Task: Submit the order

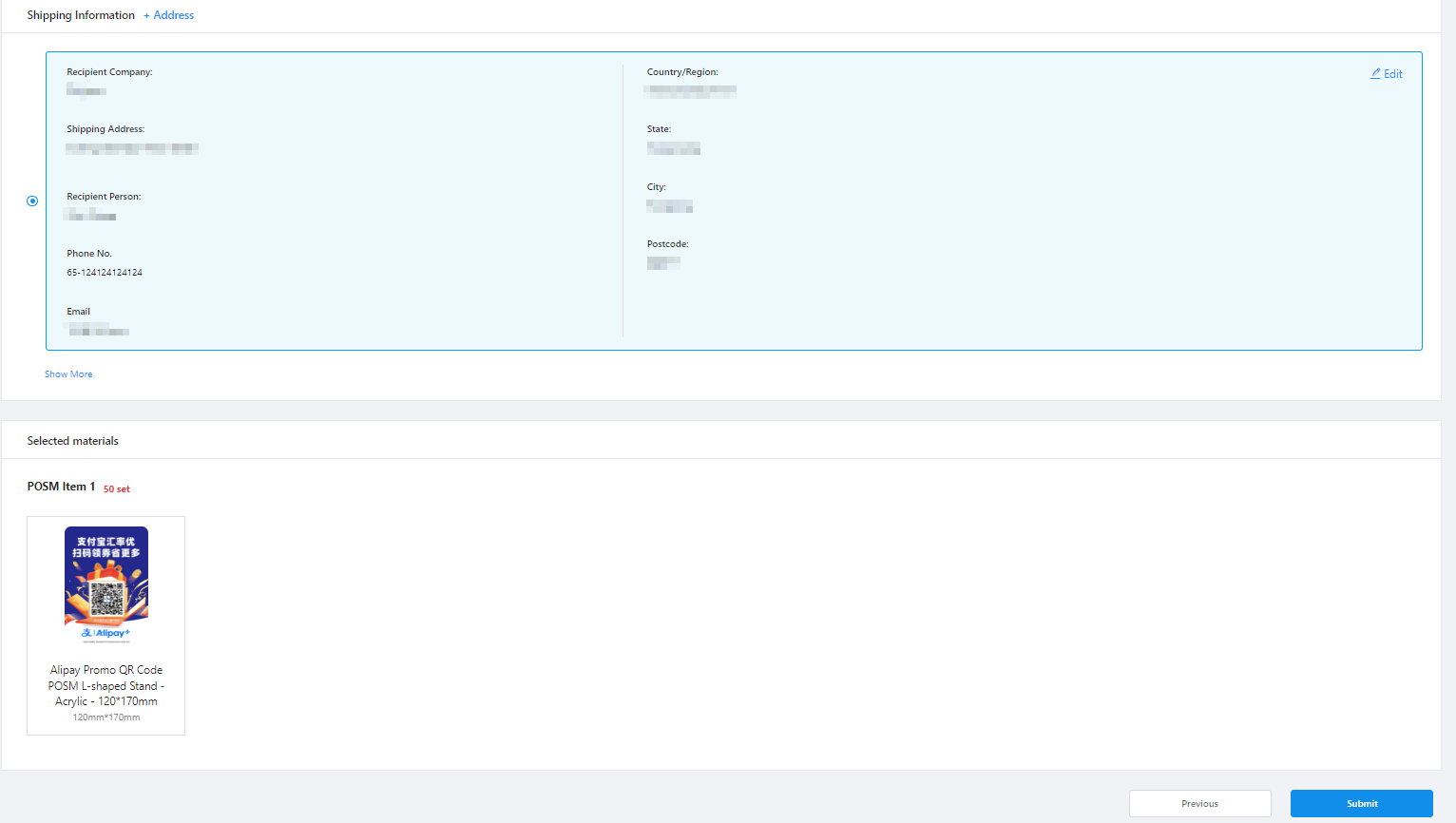Action: pyautogui.click(x=1361, y=803)
